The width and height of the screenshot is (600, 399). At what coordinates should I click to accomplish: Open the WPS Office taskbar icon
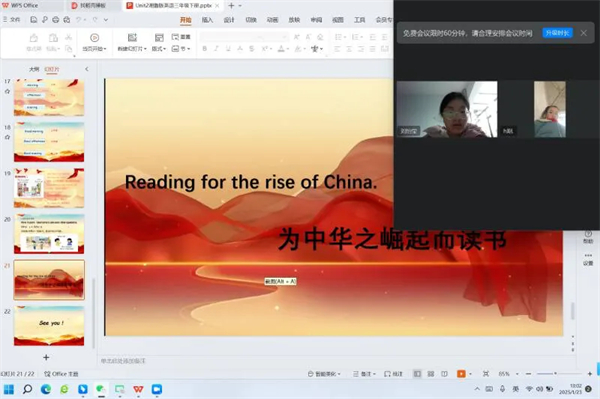click(x=138, y=389)
